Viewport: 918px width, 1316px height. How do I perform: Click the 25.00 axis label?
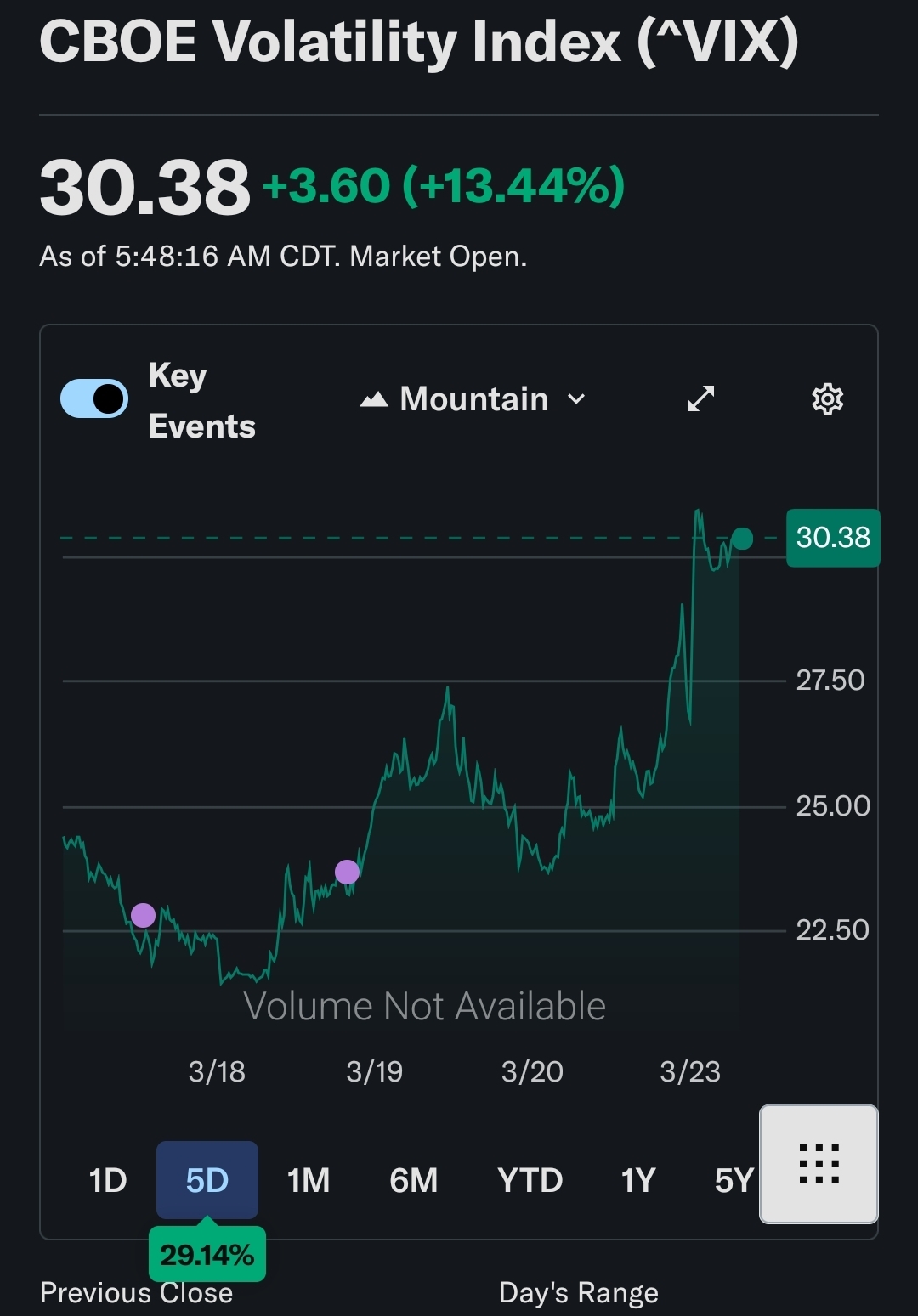(x=833, y=805)
